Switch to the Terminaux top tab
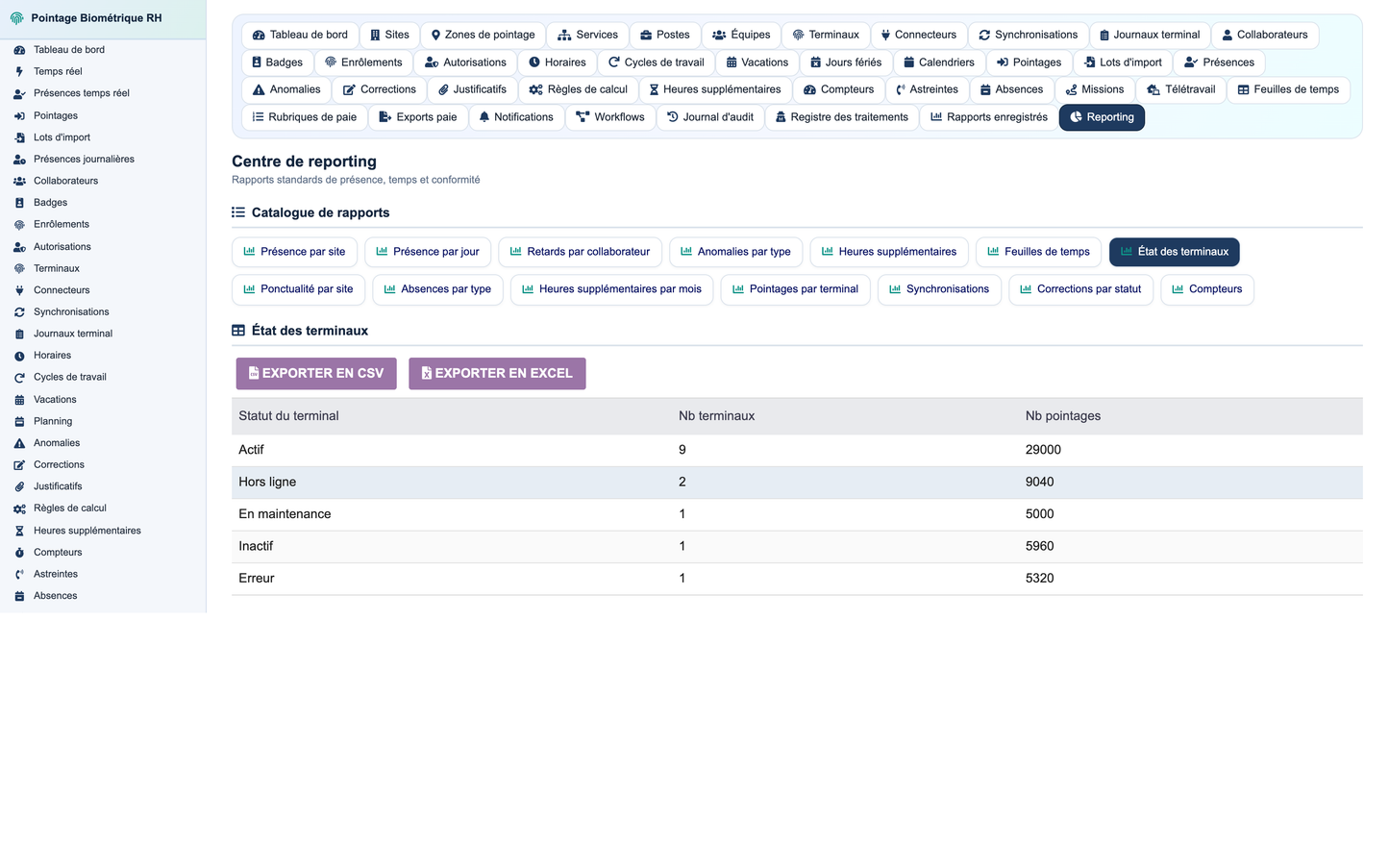The height and width of the screenshot is (868, 1389). click(x=826, y=35)
